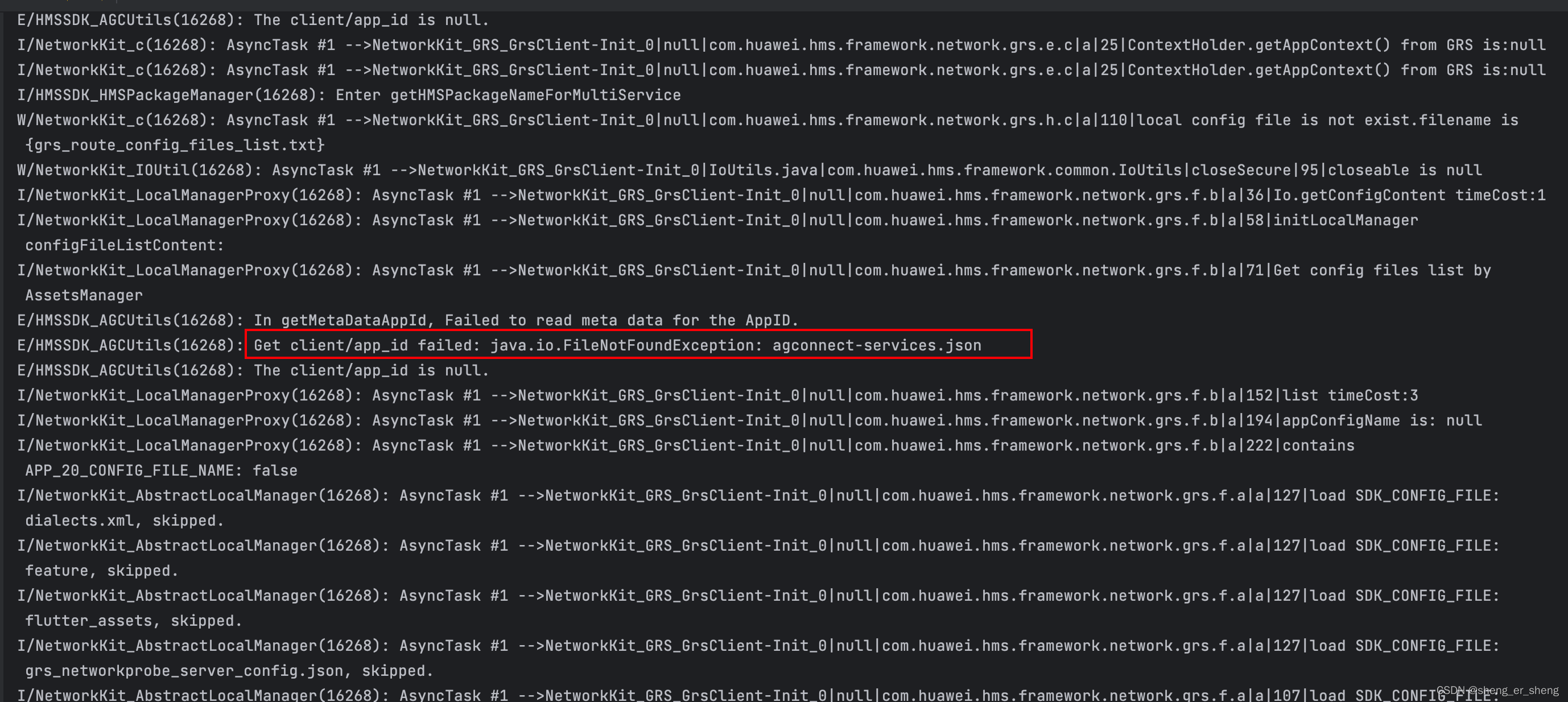Click the 'Get config files list by' log line
This screenshot has width=1568, height=702.
point(754,270)
